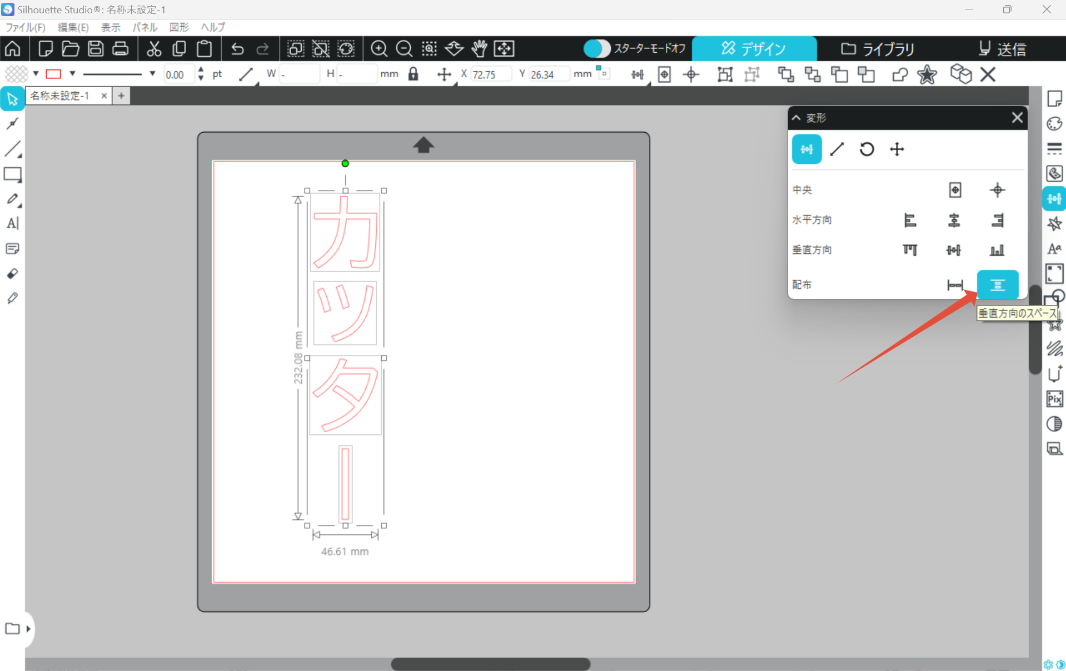1066x671 pixels.
Task: Open the View menu
Action: 111,27
